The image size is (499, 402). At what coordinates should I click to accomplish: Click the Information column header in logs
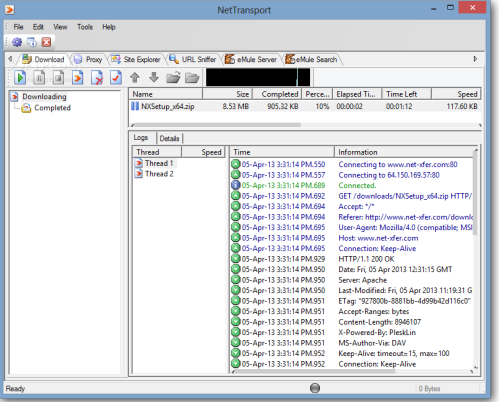click(x=404, y=152)
